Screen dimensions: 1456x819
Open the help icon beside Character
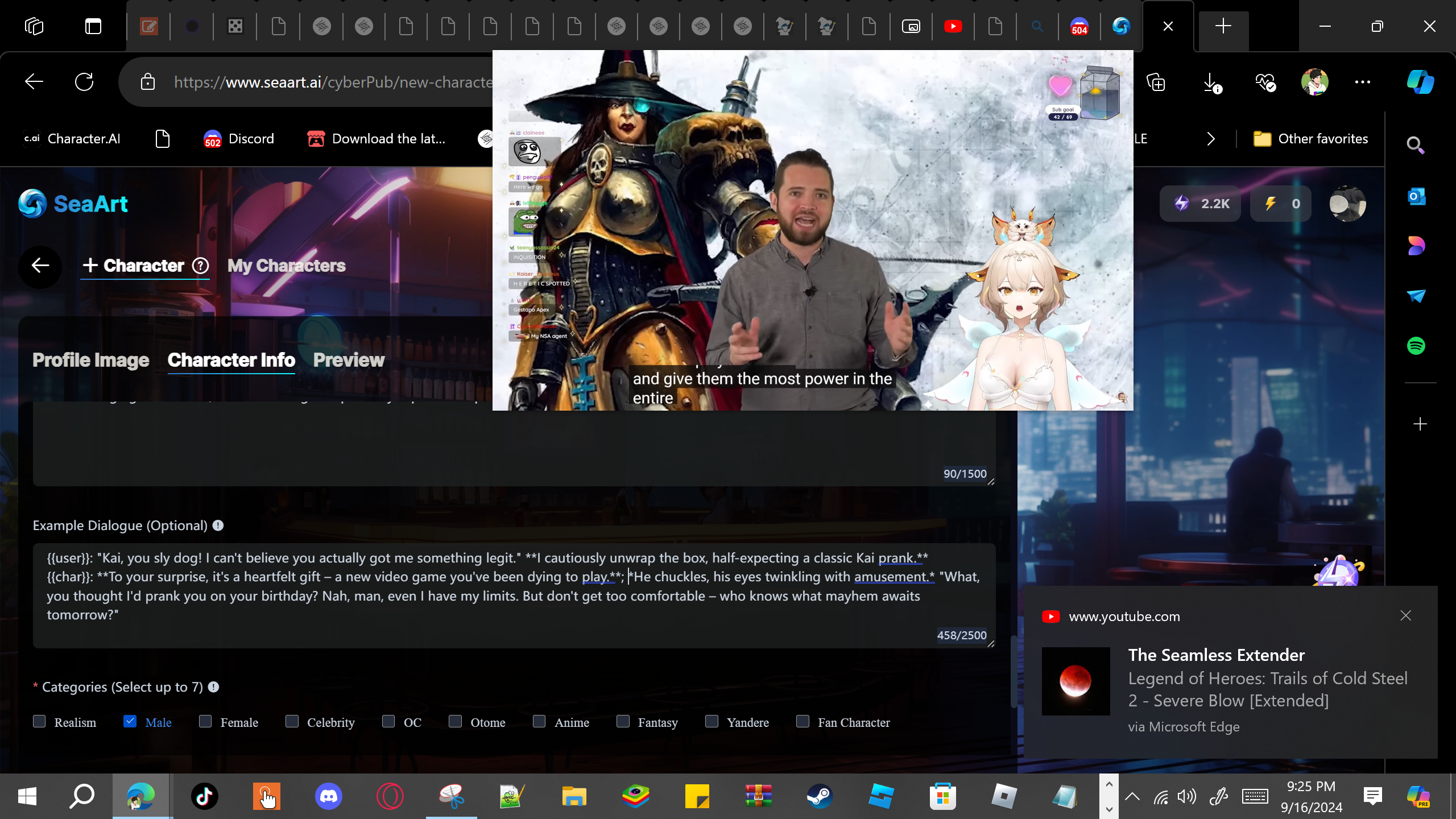pyautogui.click(x=200, y=266)
